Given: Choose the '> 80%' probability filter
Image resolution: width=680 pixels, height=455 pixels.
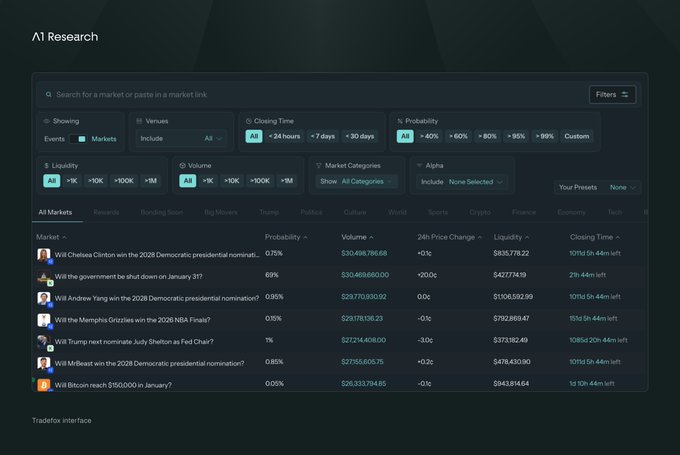Looking at the screenshot, I should 487,136.
